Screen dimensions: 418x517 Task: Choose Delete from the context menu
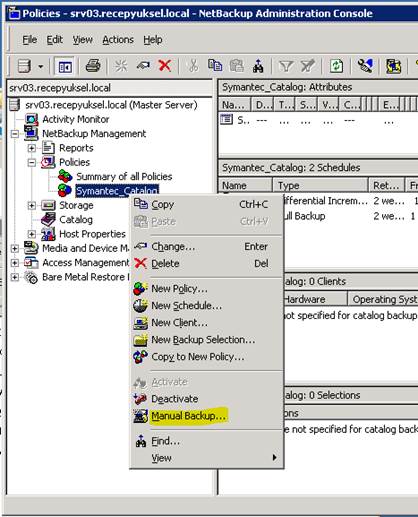(207, 264)
